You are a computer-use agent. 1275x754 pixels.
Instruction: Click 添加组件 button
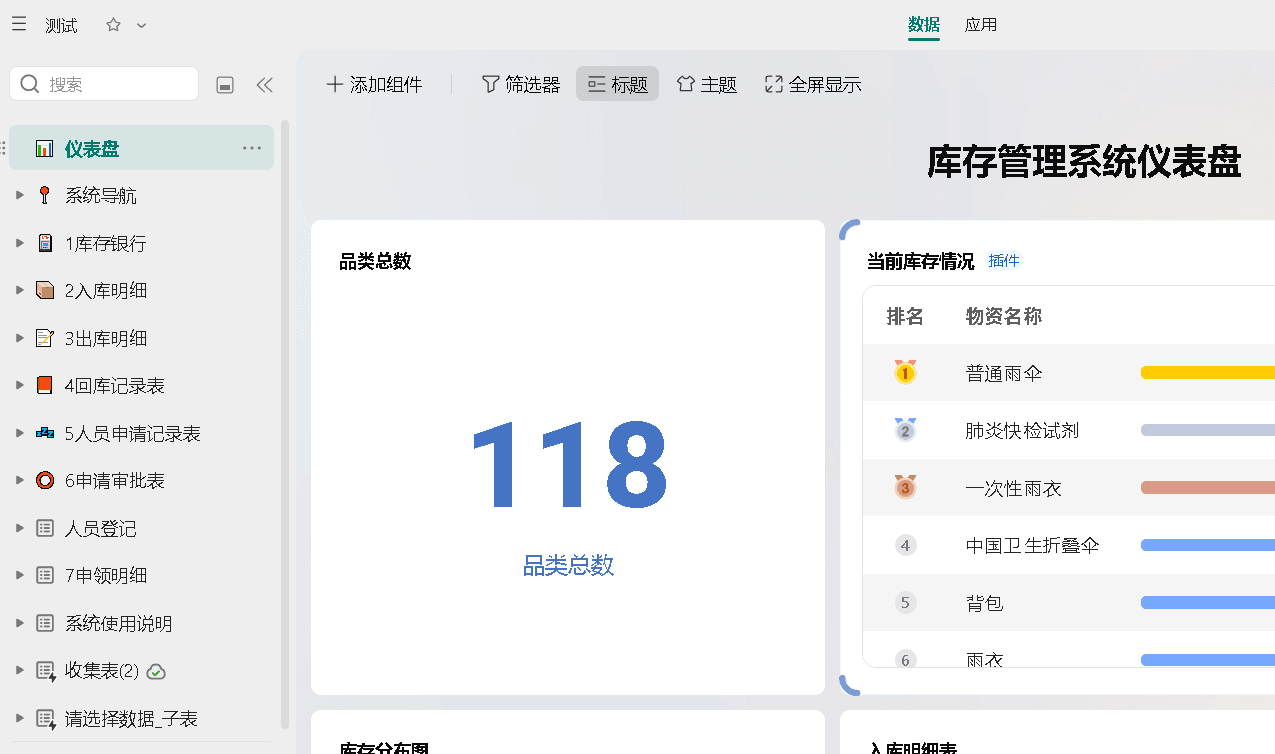pos(374,85)
